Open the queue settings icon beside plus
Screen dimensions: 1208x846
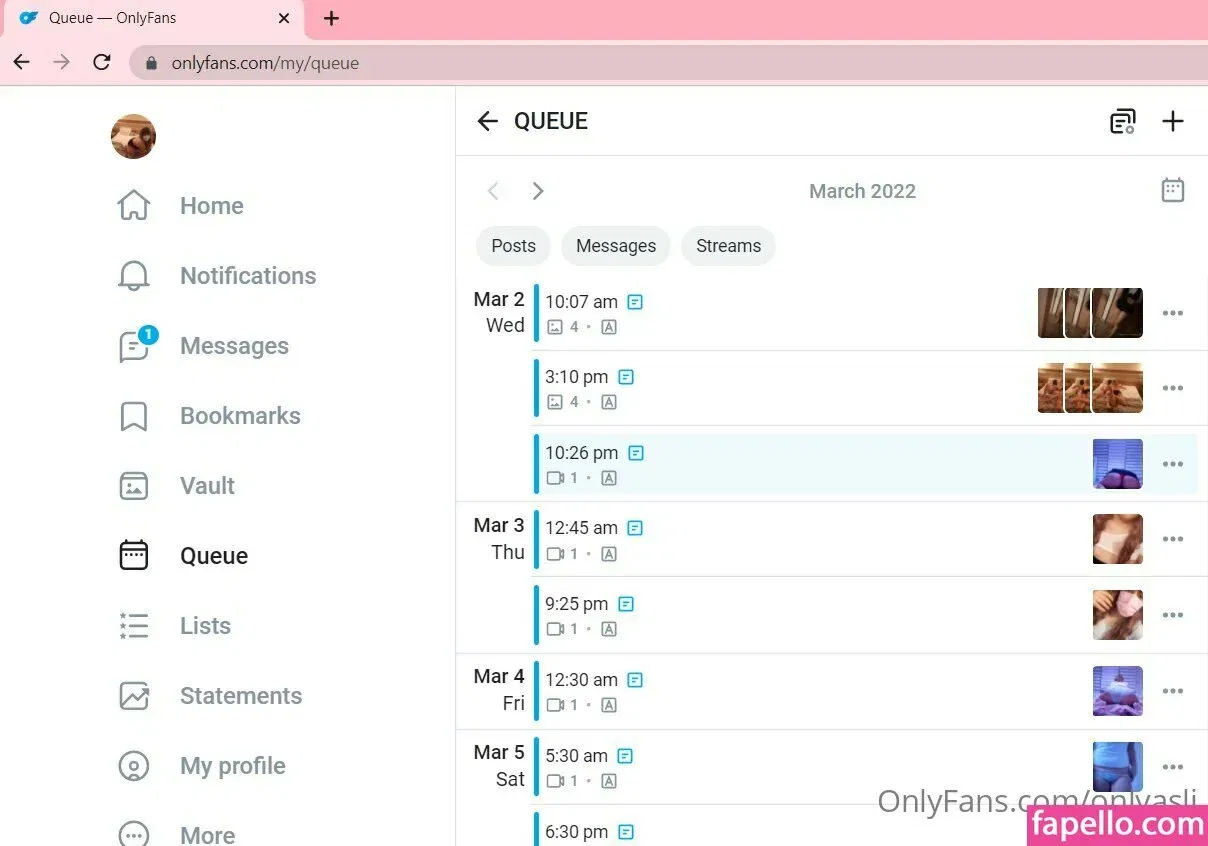click(x=1123, y=121)
